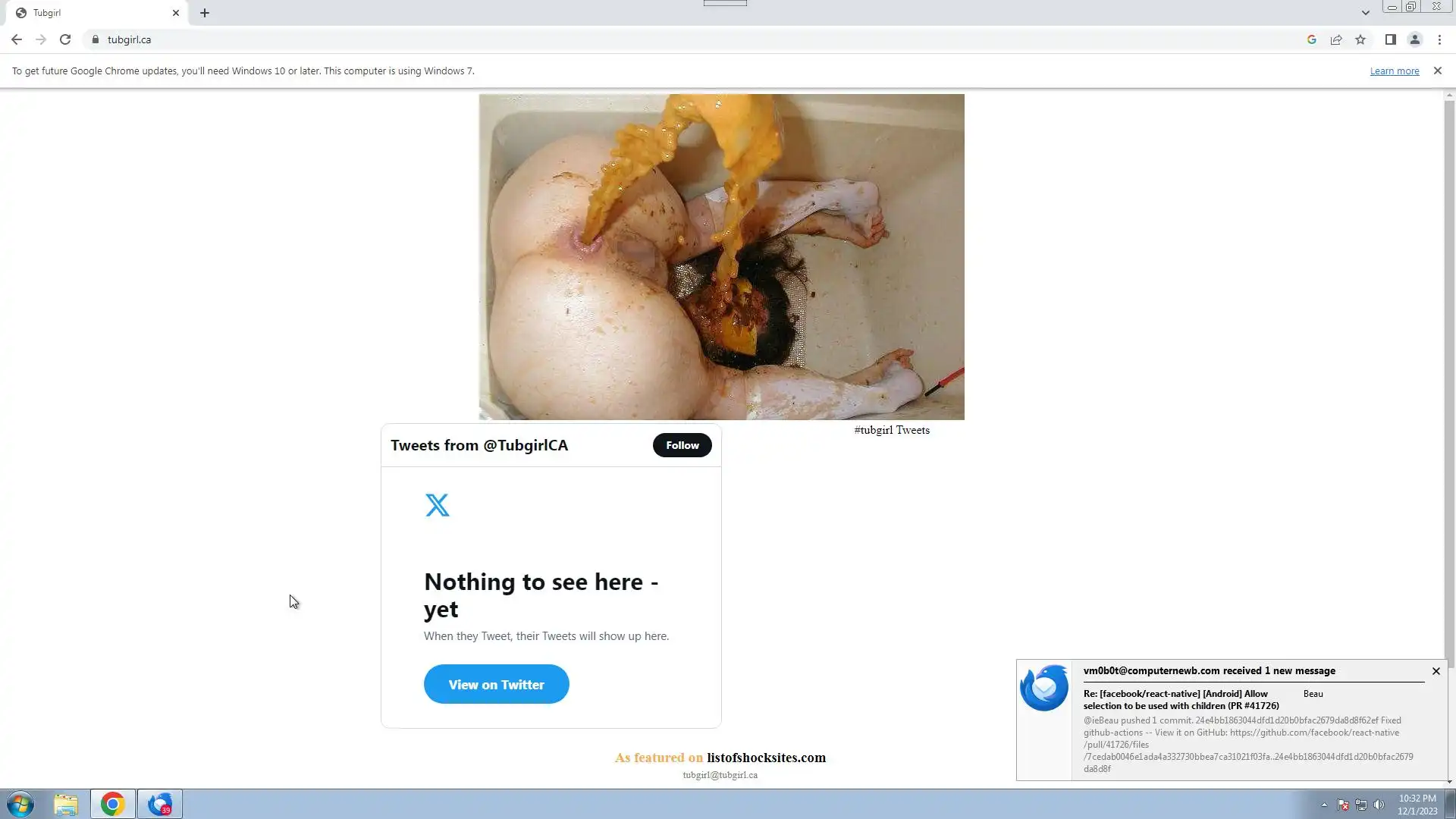The width and height of the screenshot is (1456, 819).
Task: Close the Thunderbird new message notification
Action: (1436, 671)
